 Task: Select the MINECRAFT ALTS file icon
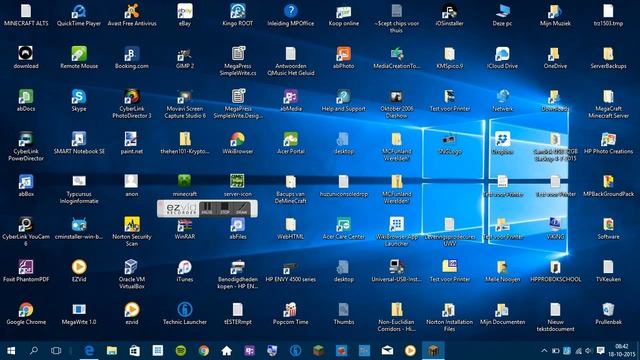pos(26,15)
